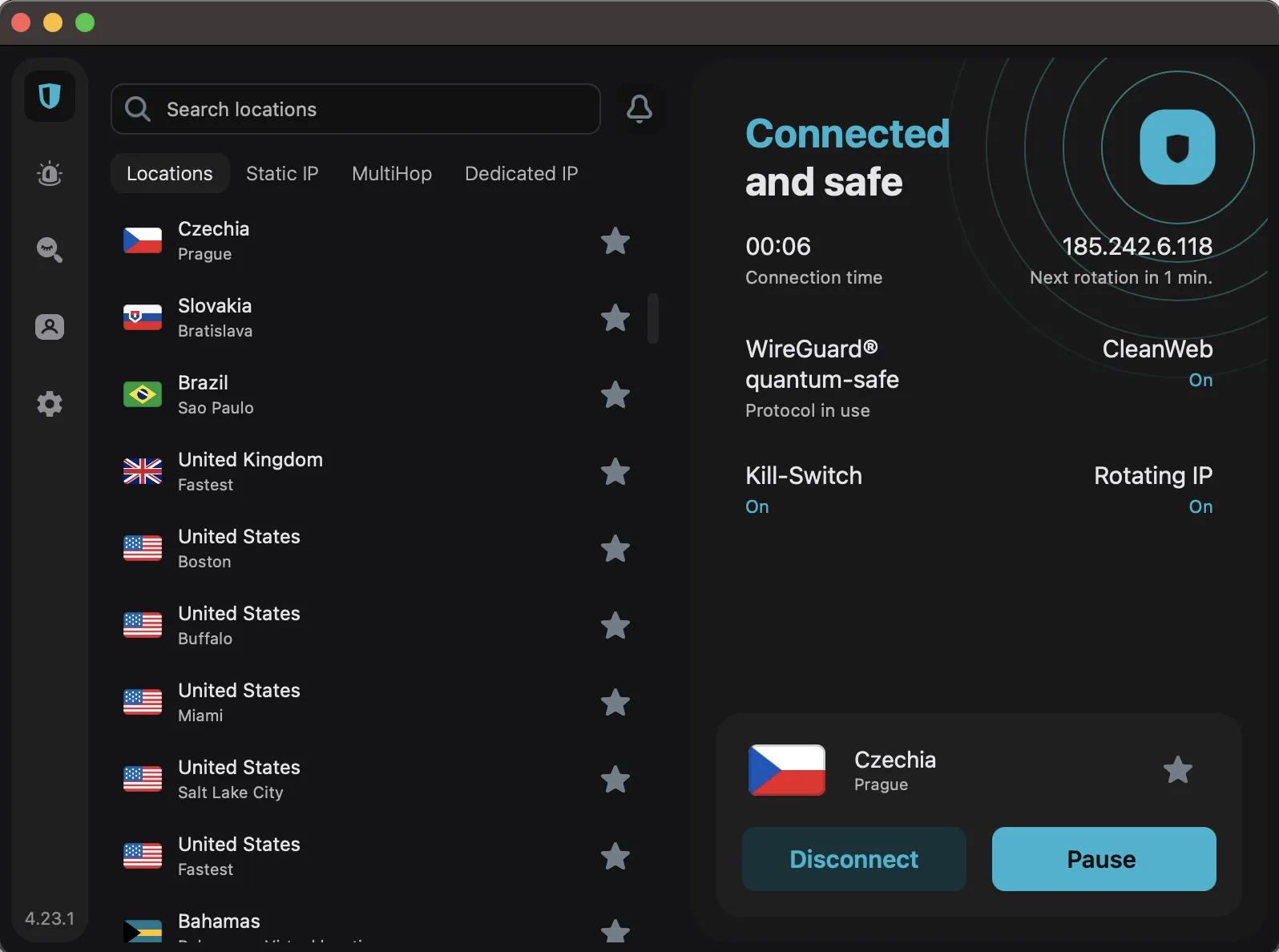Image resolution: width=1279 pixels, height=952 pixels.
Task: Click the US flag beside Miami
Action: (x=143, y=702)
